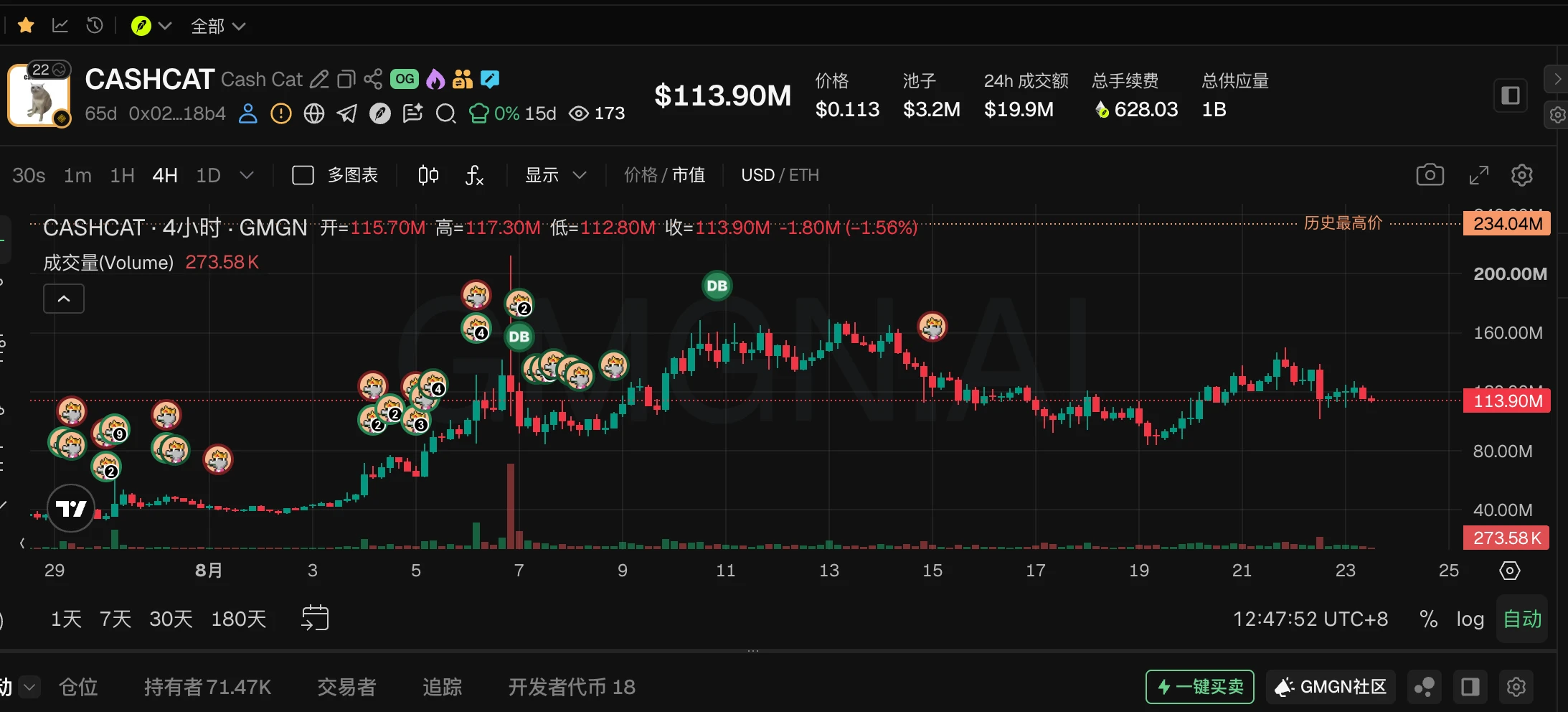
Task: Take chart snapshot with camera icon
Action: [1430, 175]
